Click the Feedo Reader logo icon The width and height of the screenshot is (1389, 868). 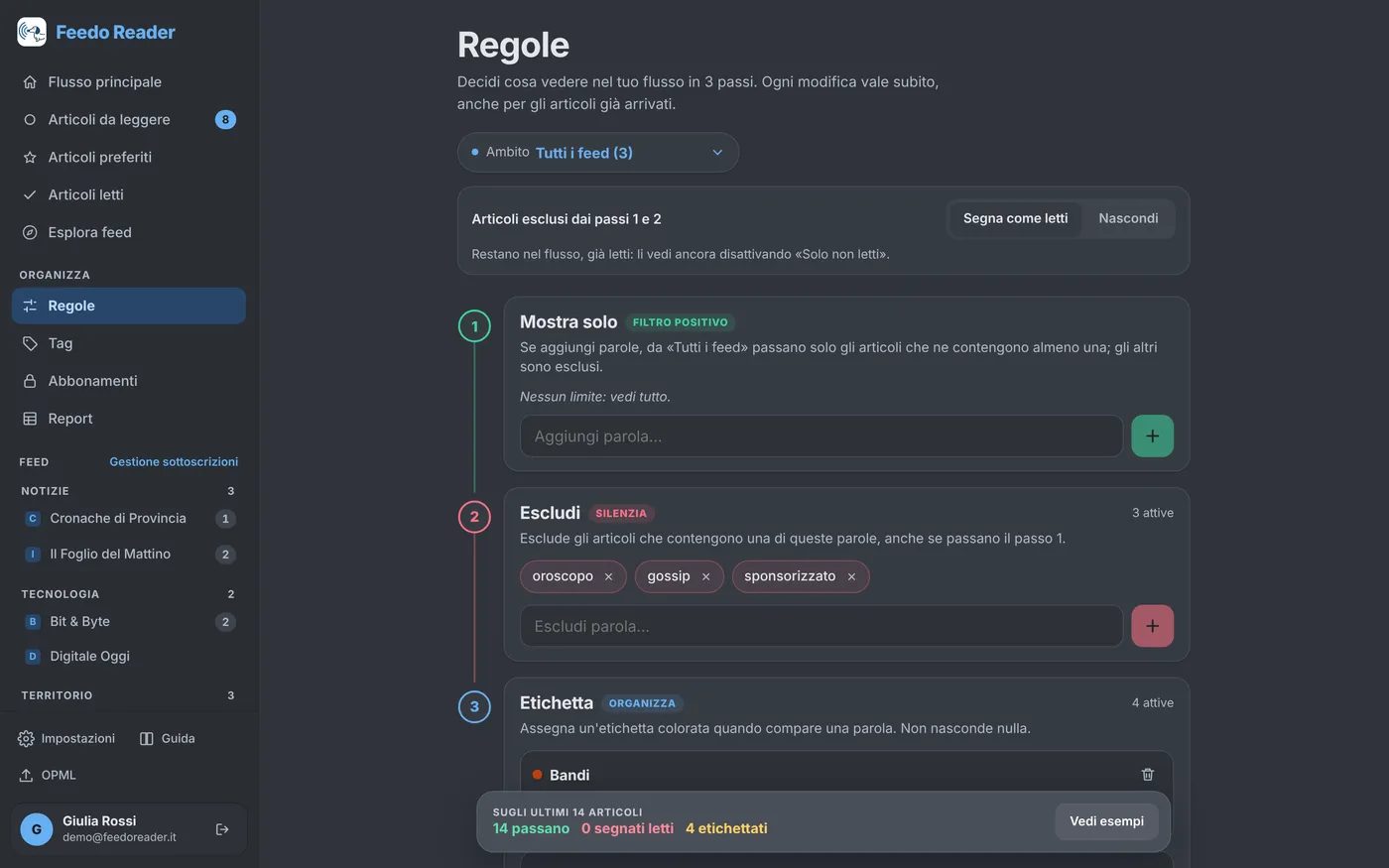pyautogui.click(x=32, y=32)
